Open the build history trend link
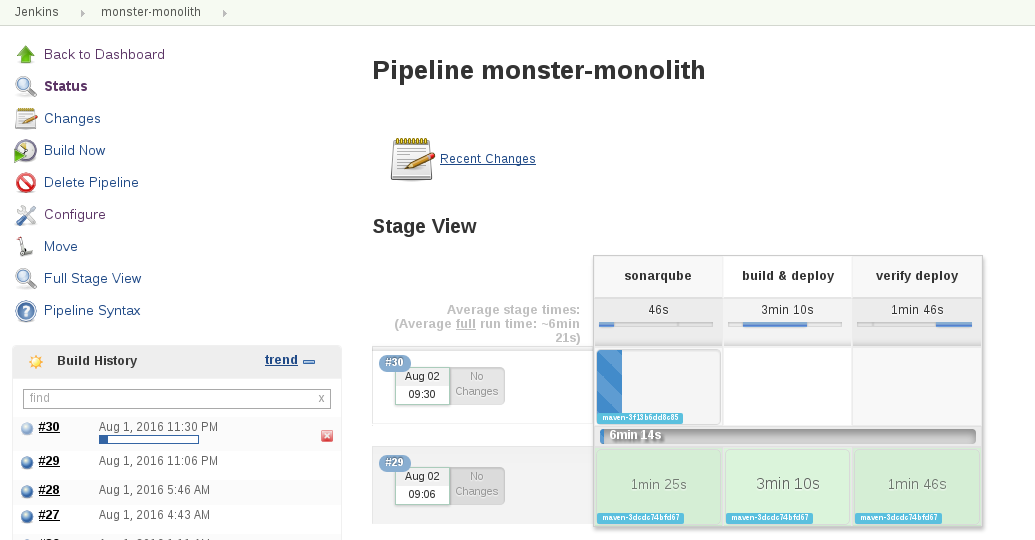Viewport: 1035px width, 540px height. click(x=281, y=360)
